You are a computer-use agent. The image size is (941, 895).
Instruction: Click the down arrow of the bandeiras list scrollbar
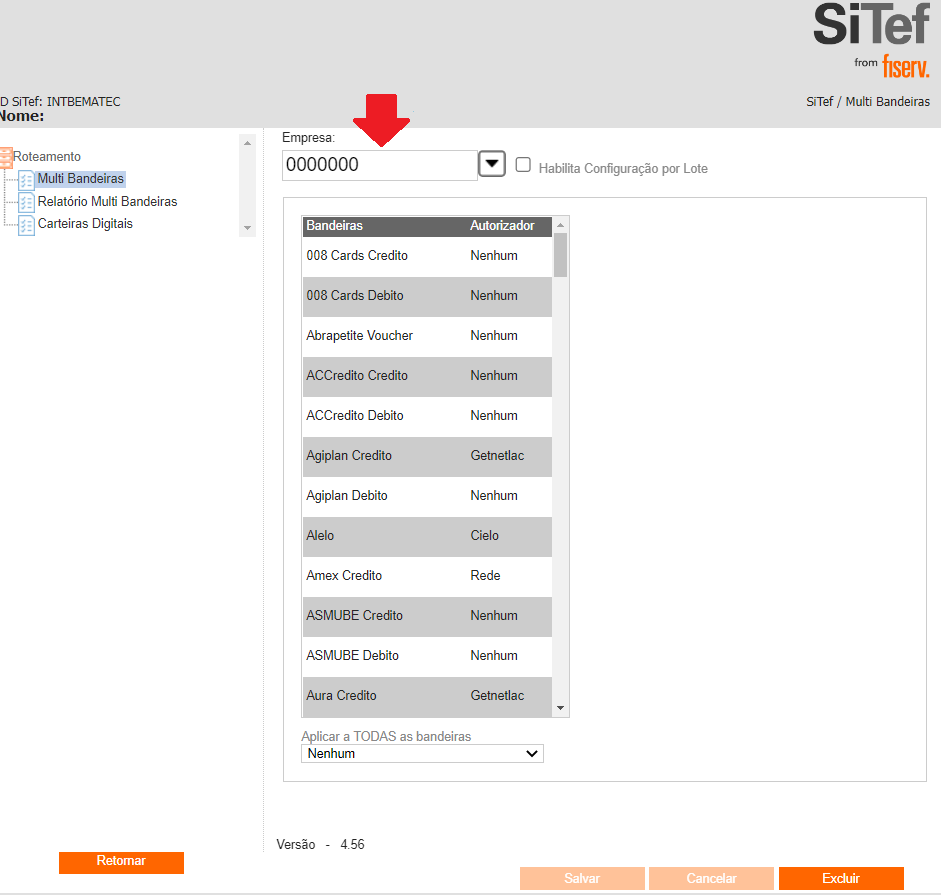[561, 707]
